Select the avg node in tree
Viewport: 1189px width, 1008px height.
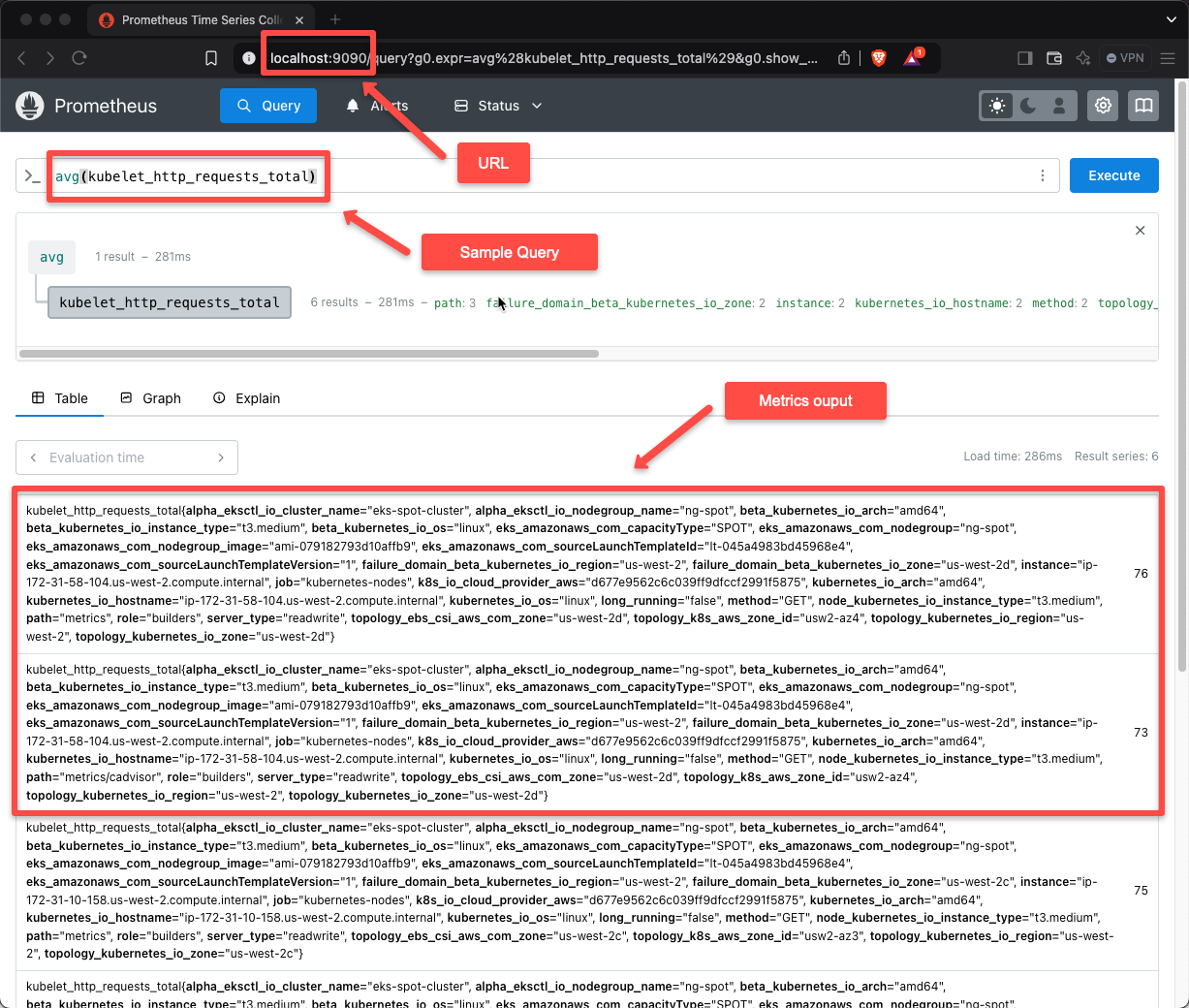51,257
